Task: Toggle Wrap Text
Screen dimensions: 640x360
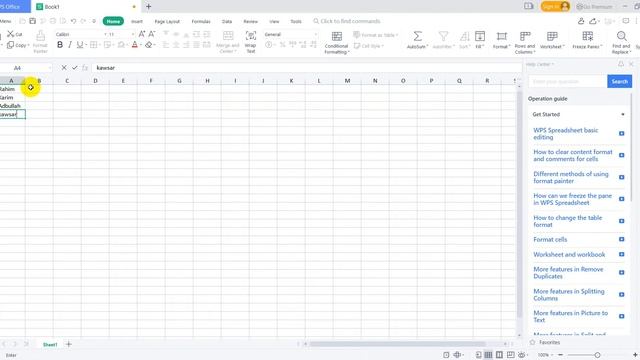Action: coord(251,42)
